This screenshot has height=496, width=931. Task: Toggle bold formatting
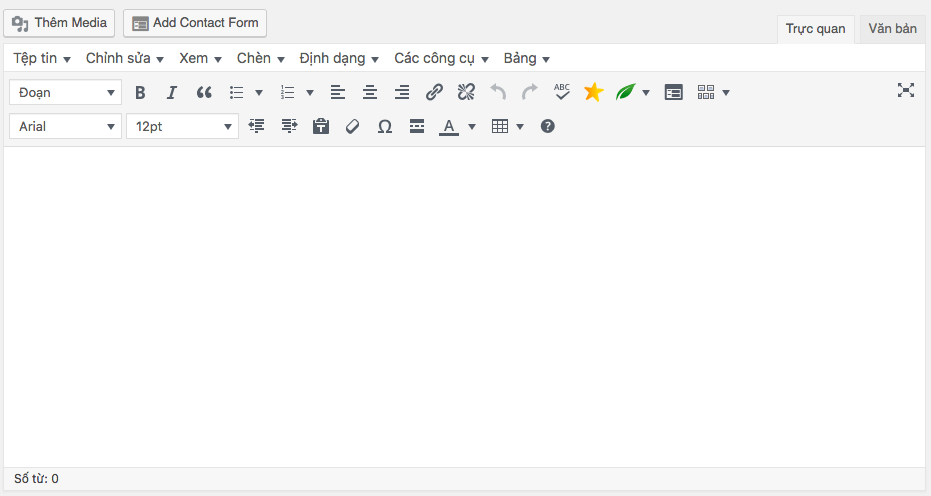click(x=140, y=93)
